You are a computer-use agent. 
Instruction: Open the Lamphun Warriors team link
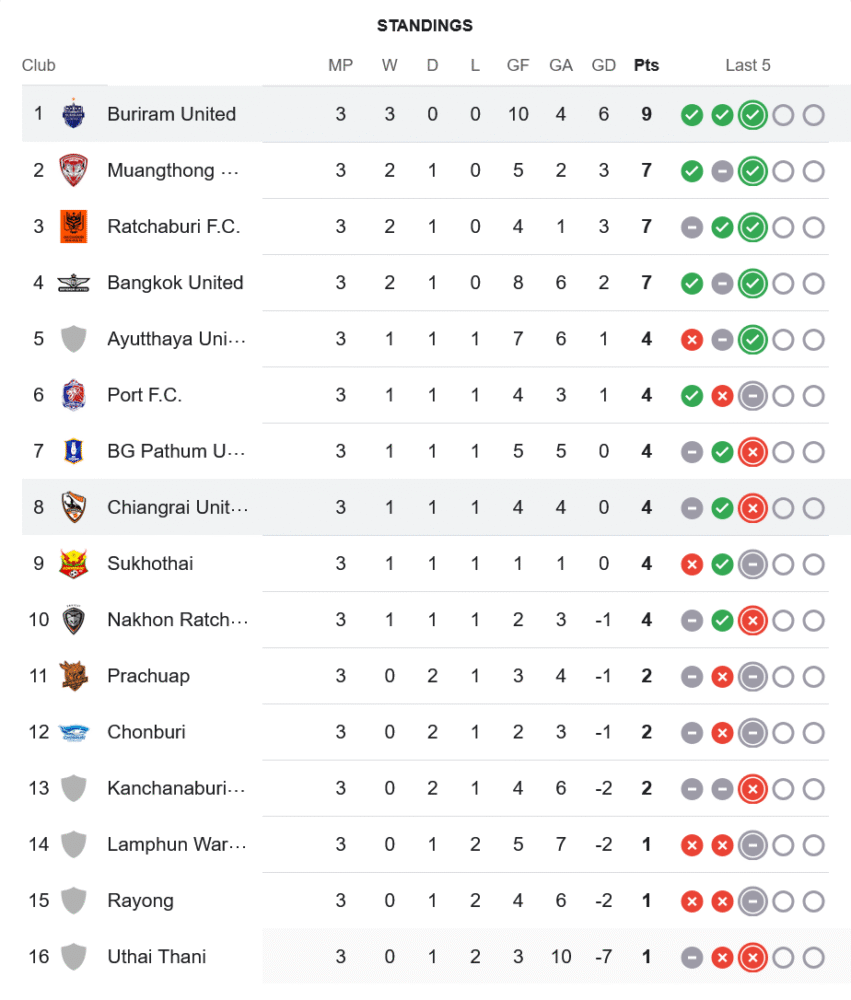click(175, 845)
